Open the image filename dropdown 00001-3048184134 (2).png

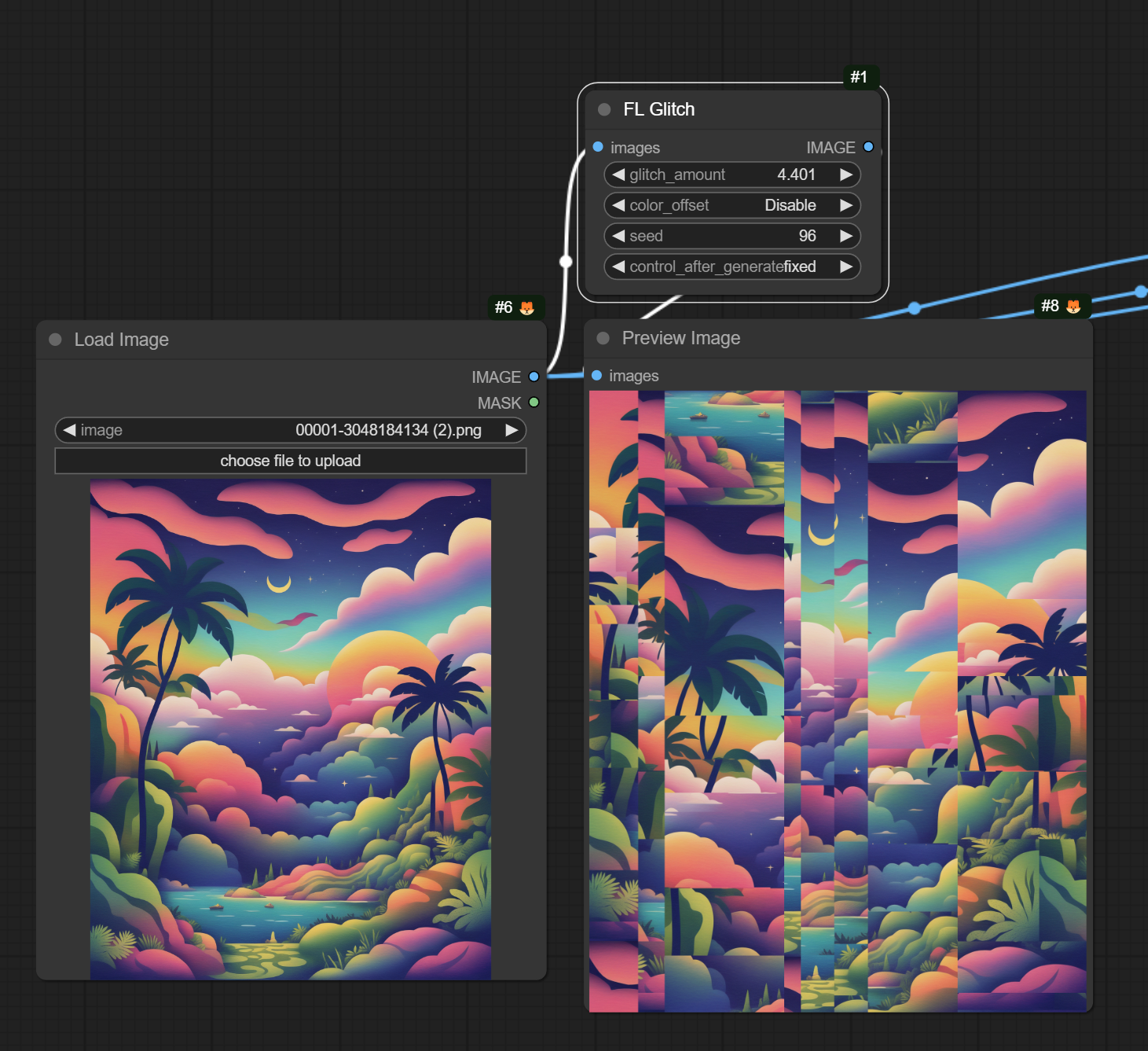(388, 430)
